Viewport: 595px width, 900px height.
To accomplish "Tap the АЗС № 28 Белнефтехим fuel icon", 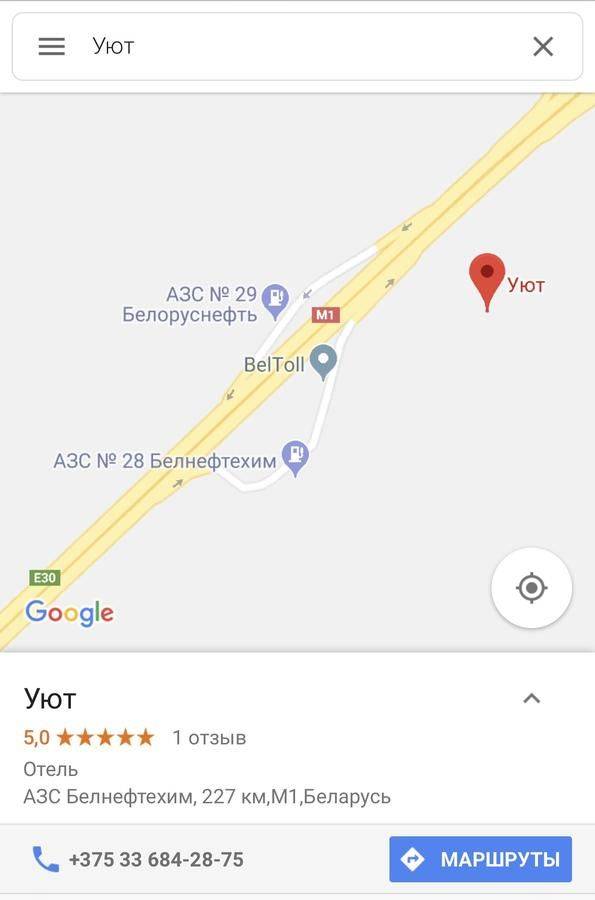I will coord(295,457).
